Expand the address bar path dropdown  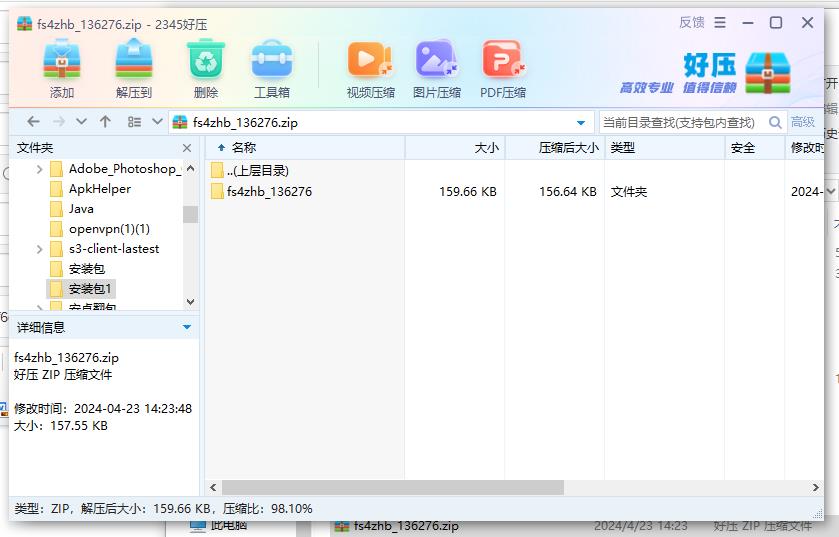[x=581, y=123]
